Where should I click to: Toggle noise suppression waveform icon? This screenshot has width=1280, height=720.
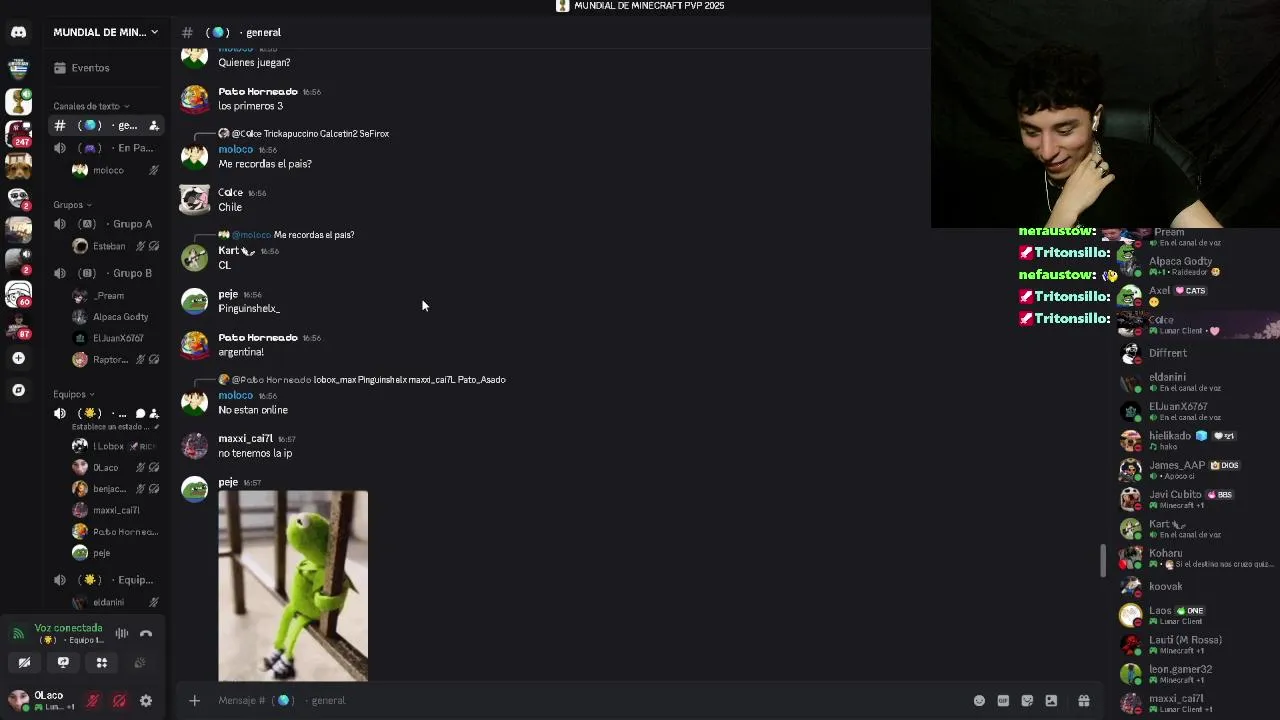point(121,633)
